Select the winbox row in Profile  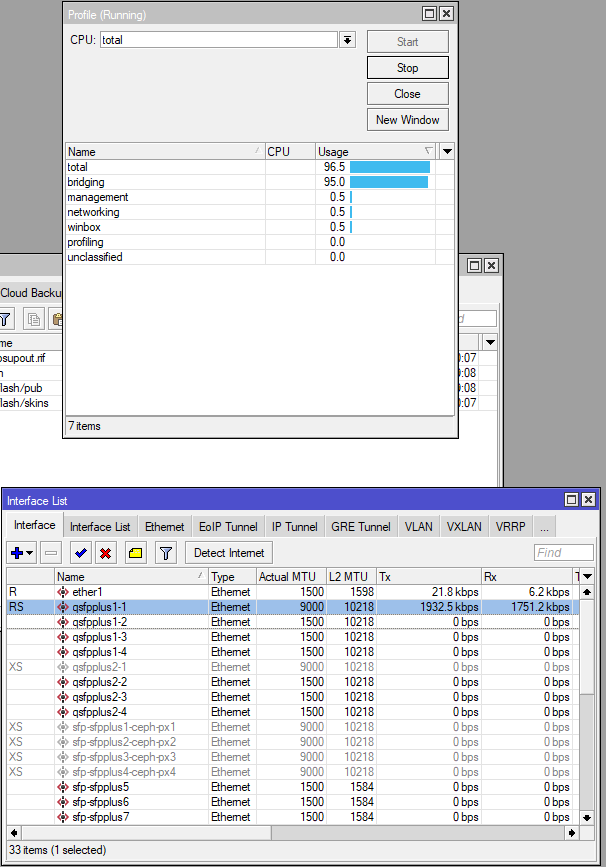pyautogui.click(x=259, y=227)
